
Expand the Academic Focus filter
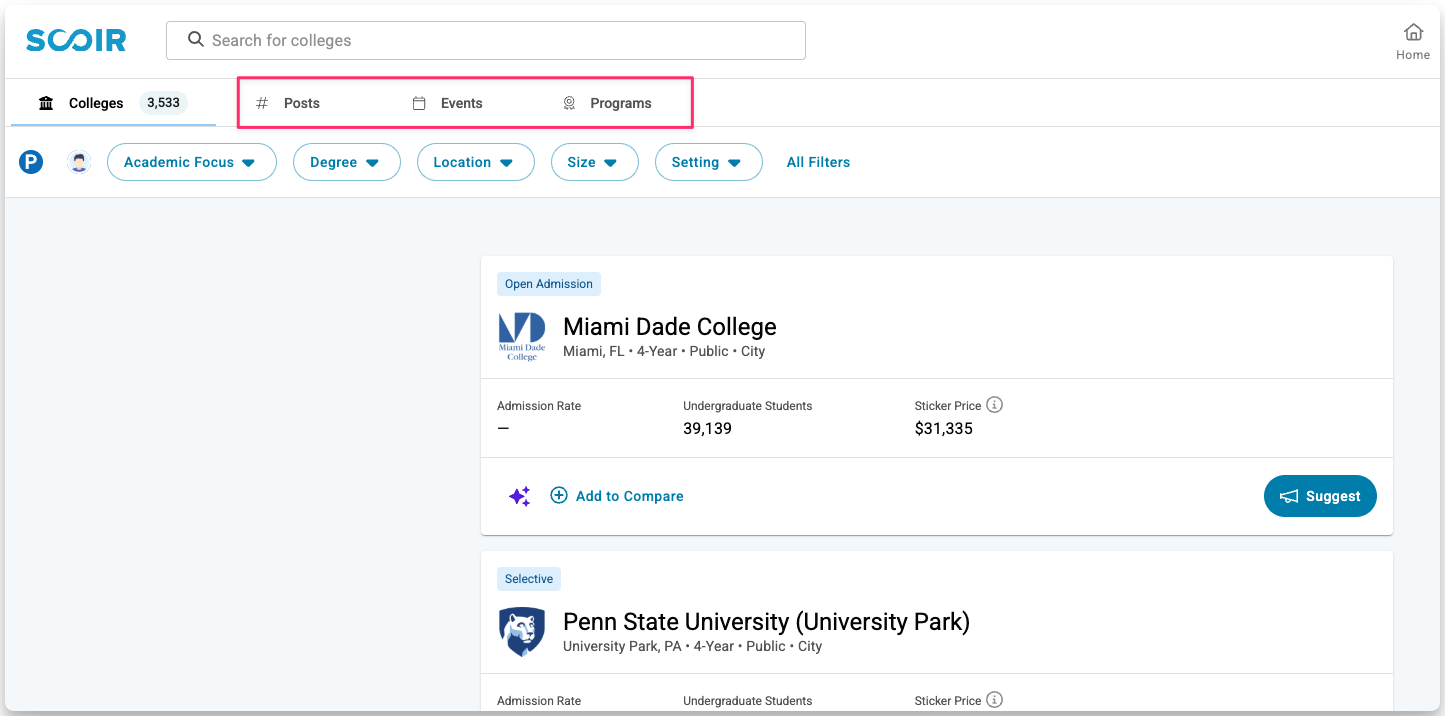point(191,162)
